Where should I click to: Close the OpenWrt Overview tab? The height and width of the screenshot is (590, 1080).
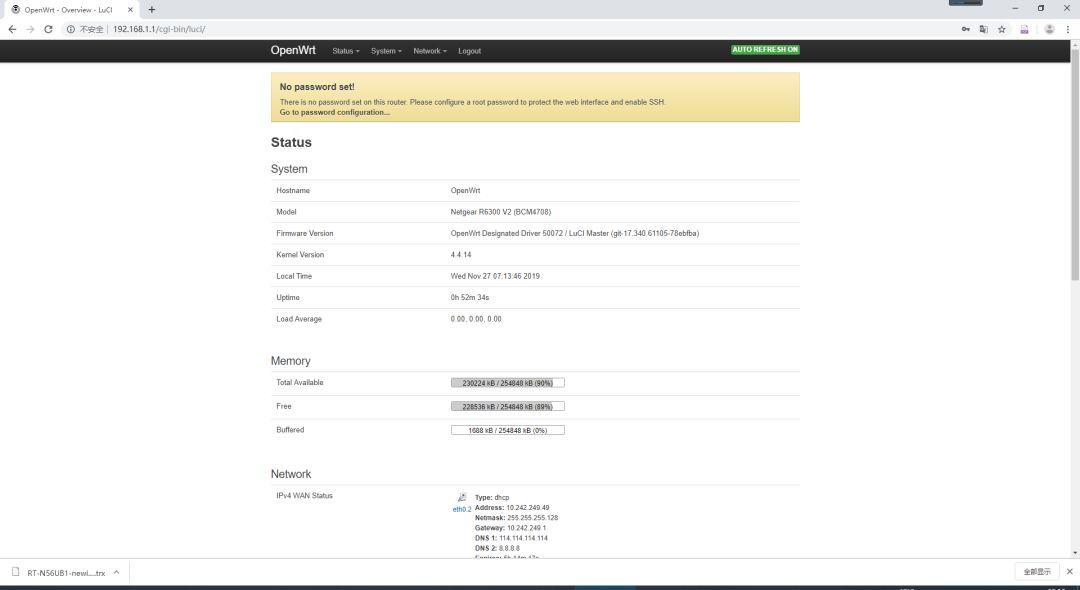pyautogui.click(x=130, y=10)
